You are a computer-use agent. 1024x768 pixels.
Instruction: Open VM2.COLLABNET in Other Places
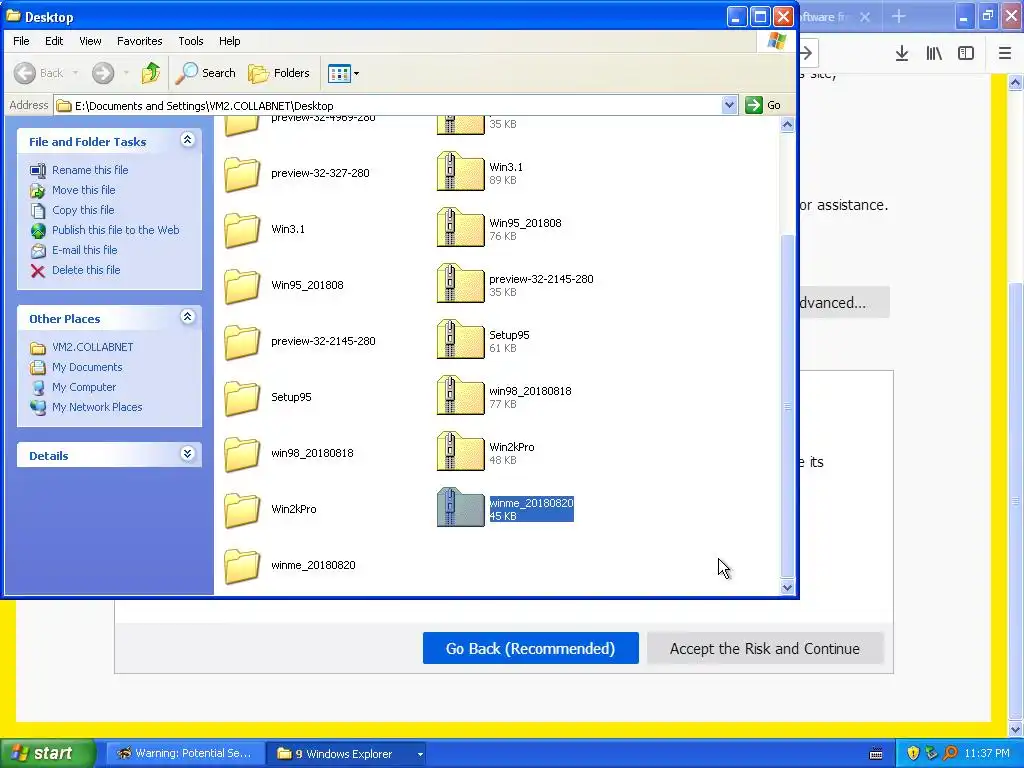point(93,347)
